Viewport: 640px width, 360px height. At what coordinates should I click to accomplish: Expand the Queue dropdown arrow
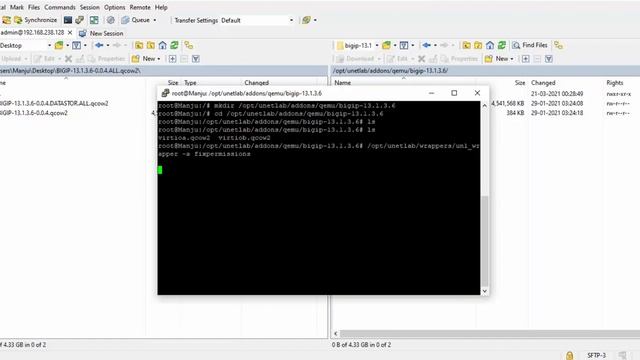pyautogui.click(x=155, y=20)
